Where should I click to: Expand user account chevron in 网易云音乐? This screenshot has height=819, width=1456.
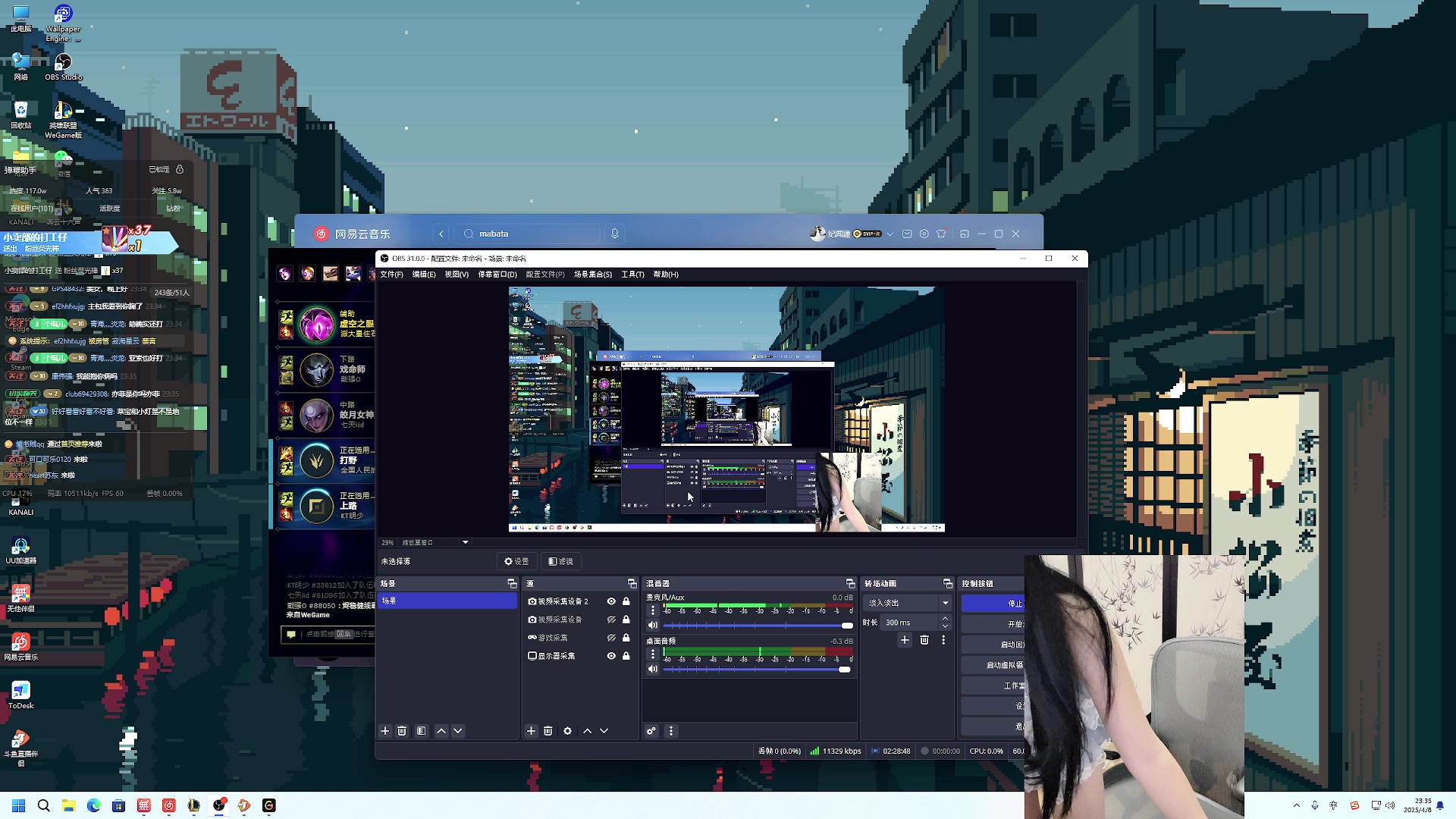pyautogui.click(x=890, y=234)
